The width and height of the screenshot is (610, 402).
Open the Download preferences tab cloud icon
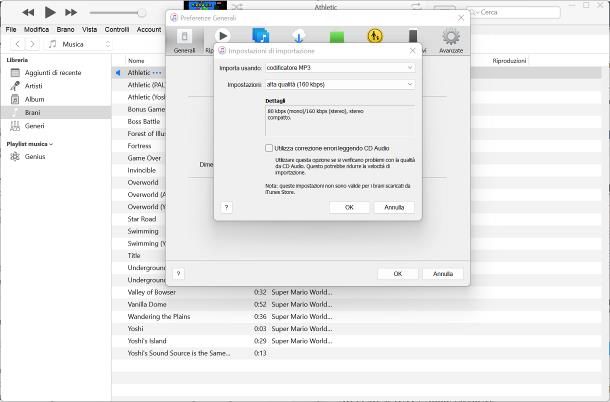pyautogui.click(x=299, y=36)
